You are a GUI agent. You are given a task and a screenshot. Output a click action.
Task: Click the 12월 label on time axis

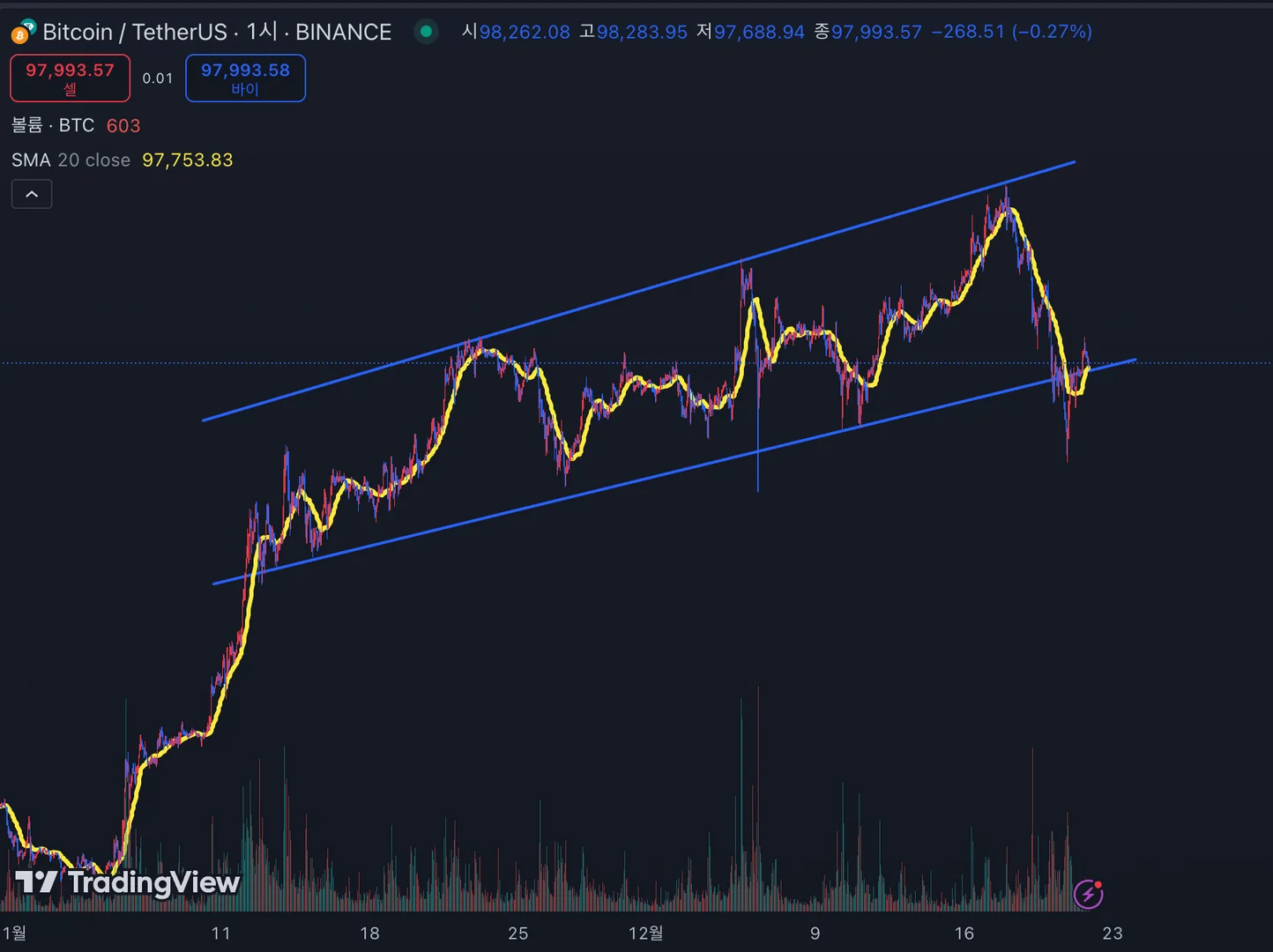click(x=646, y=933)
